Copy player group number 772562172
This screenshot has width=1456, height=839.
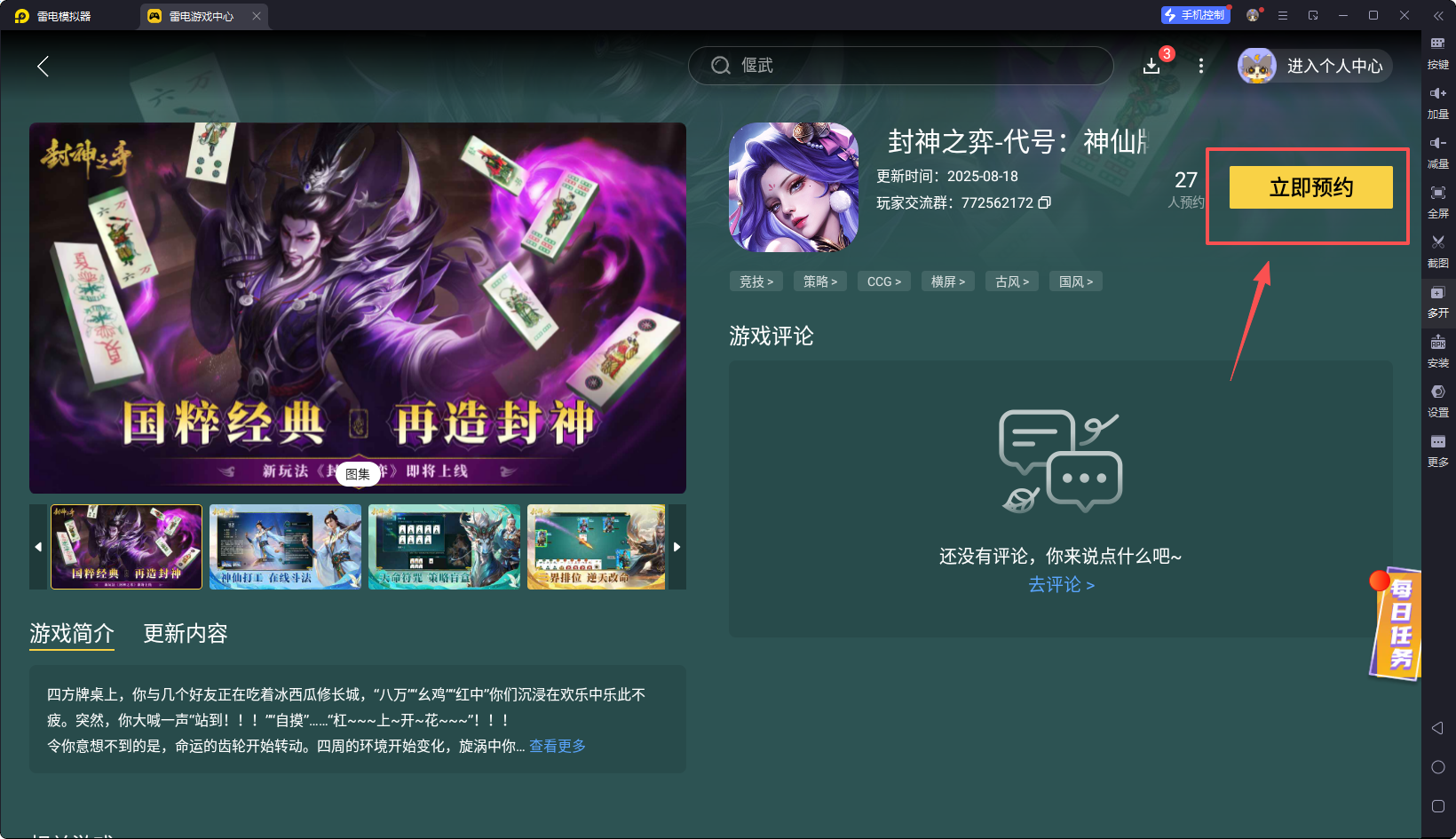click(x=1045, y=202)
